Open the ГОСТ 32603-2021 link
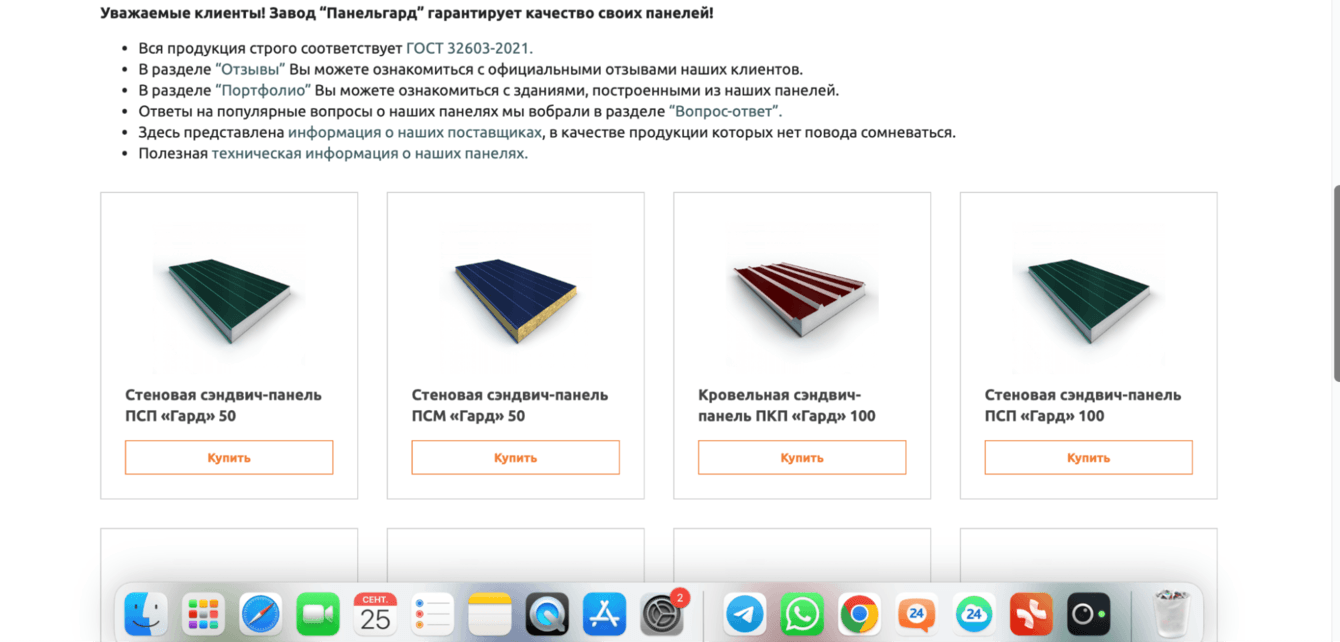1340x642 pixels. [469, 48]
